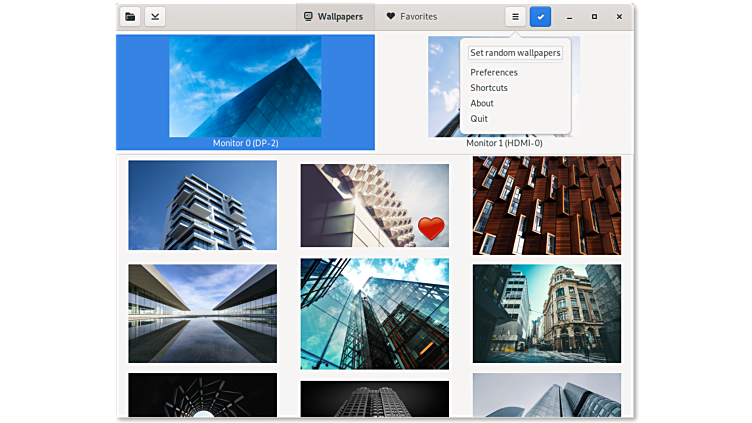This screenshot has width=752, height=423.
Task: Choose Quit from the menu
Action: click(x=479, y=119)
